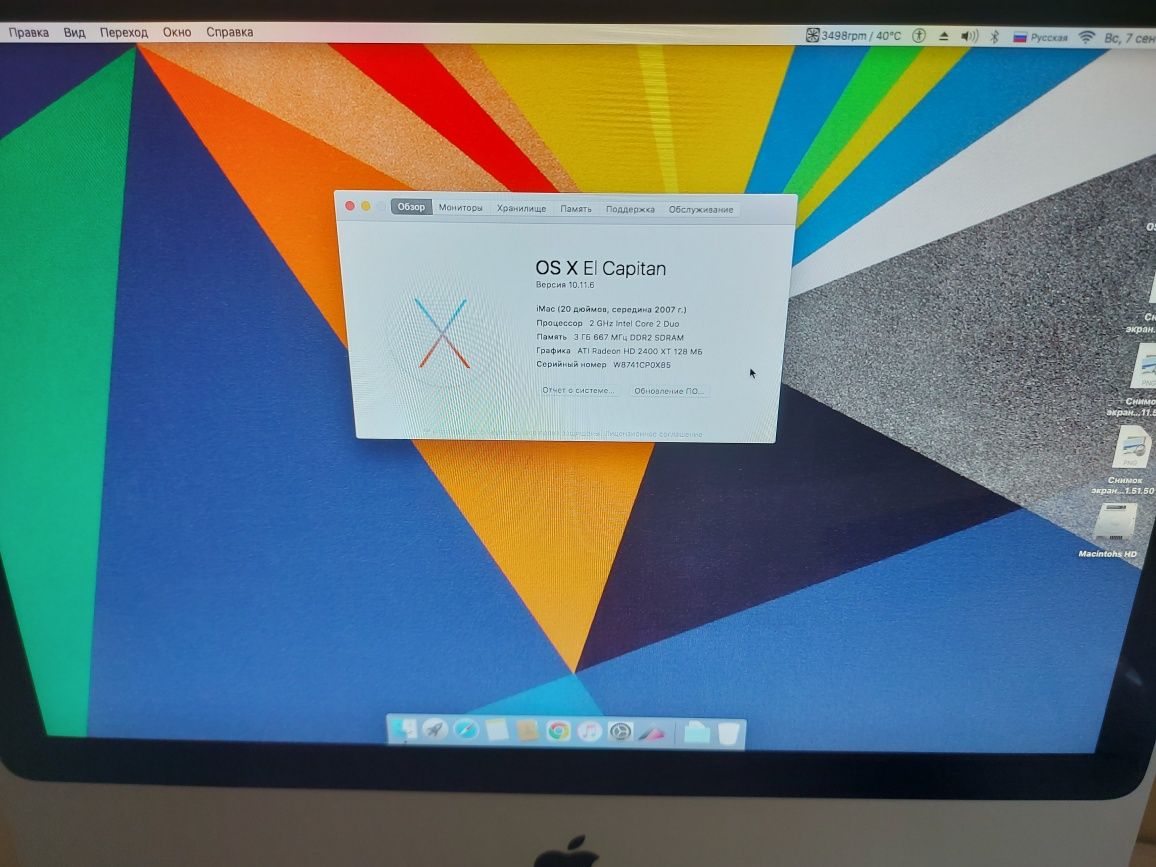1156x867 pixels.
Task: Click the serial number W8741CP0X85
Action: pos(642,364)
